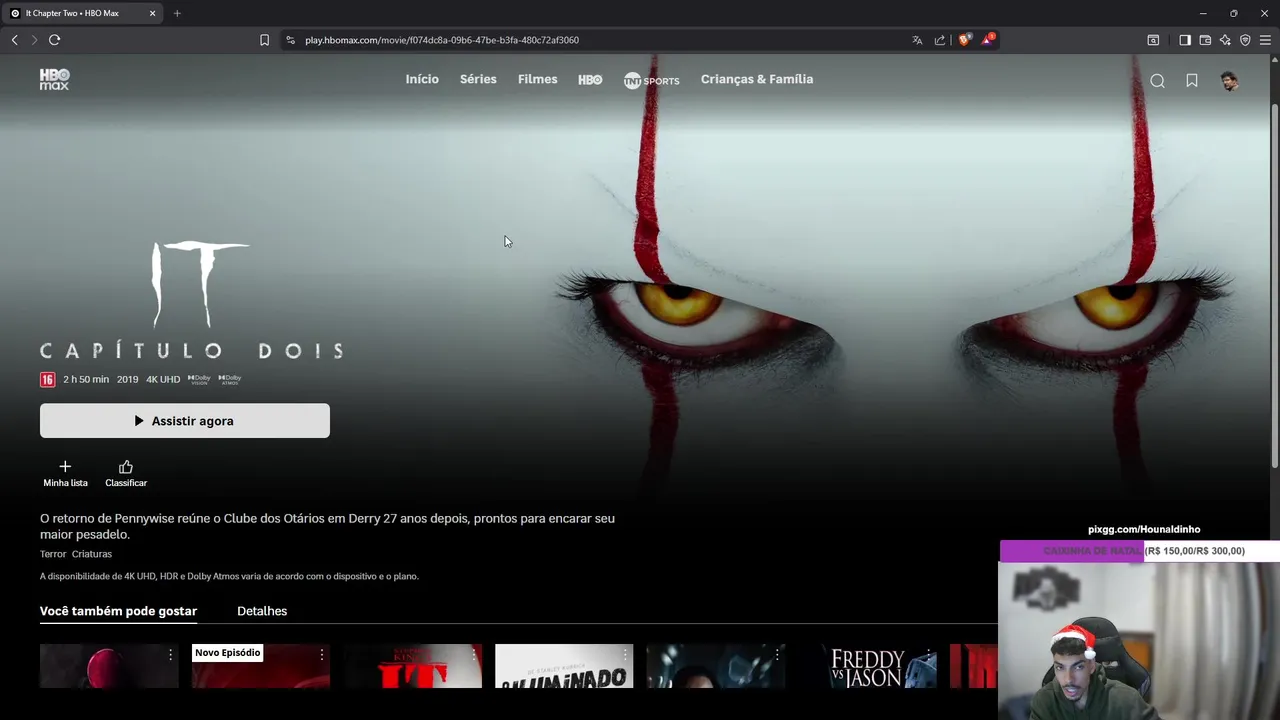This screenshot has width=1280, height=720.
Task: Open Brave Shields lion icon
Action: click(x=964, y=40)
